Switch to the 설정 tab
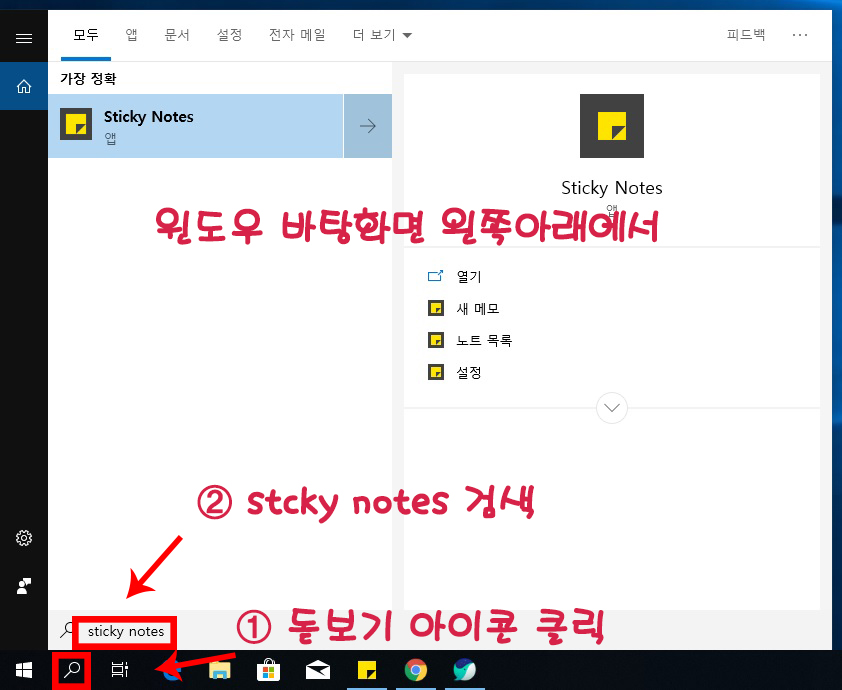 tap(229, 35)
